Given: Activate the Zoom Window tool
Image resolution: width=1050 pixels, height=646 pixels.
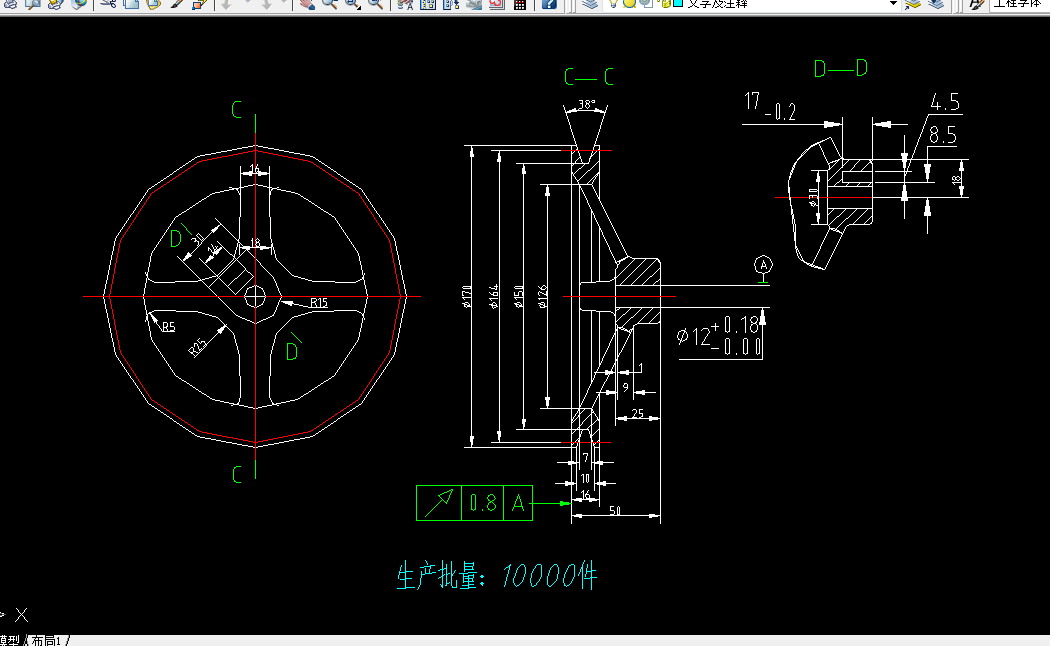Looking at the screenshot, I should 349,6.
